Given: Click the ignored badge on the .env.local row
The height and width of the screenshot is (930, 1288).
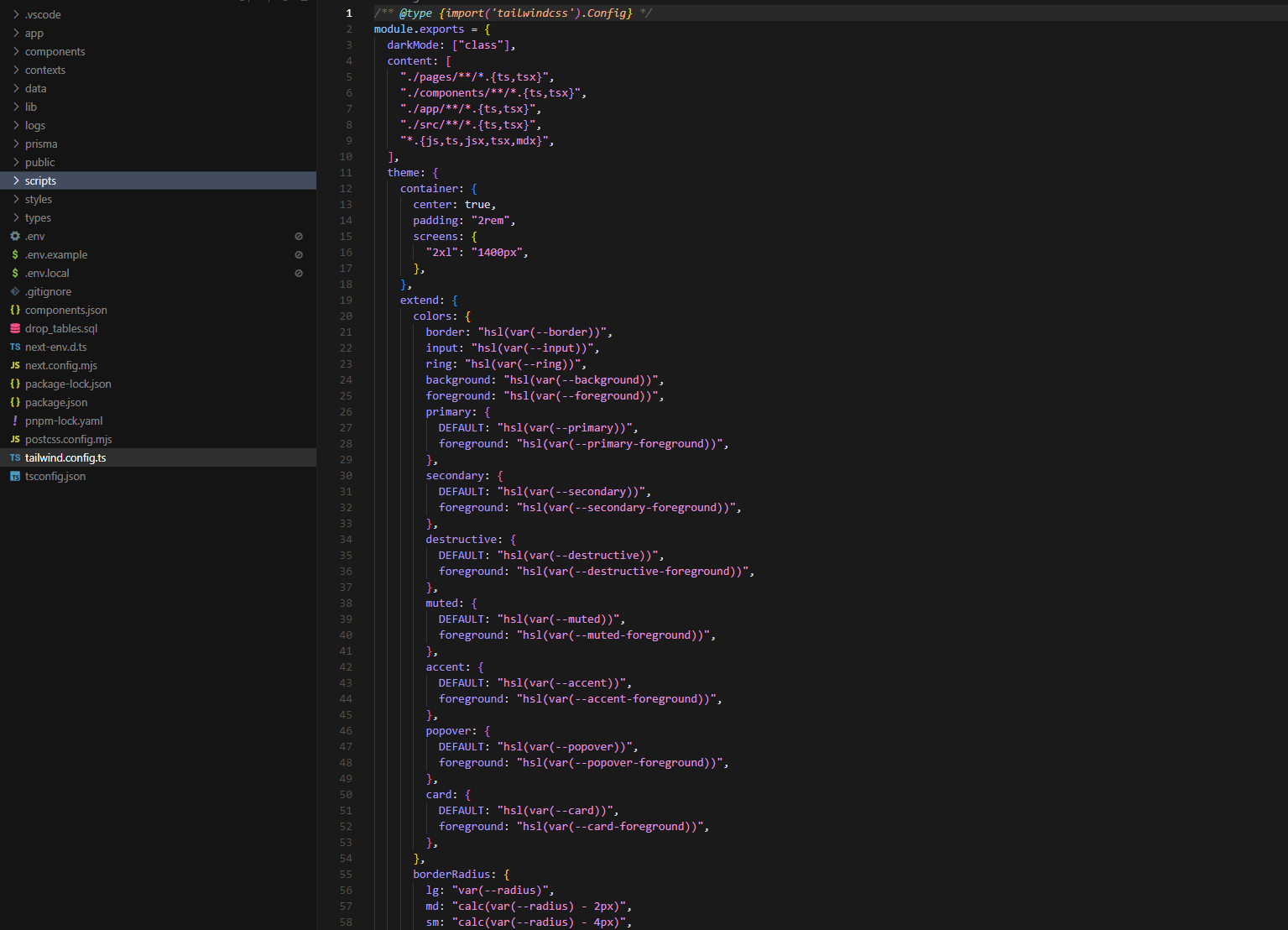Looking at the screenshot, I should [x=299, y=274].
